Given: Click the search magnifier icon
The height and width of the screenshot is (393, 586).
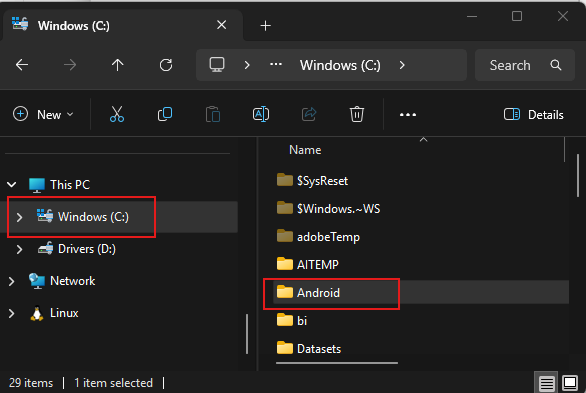Looking at the screenshot, I should [556, 65].
